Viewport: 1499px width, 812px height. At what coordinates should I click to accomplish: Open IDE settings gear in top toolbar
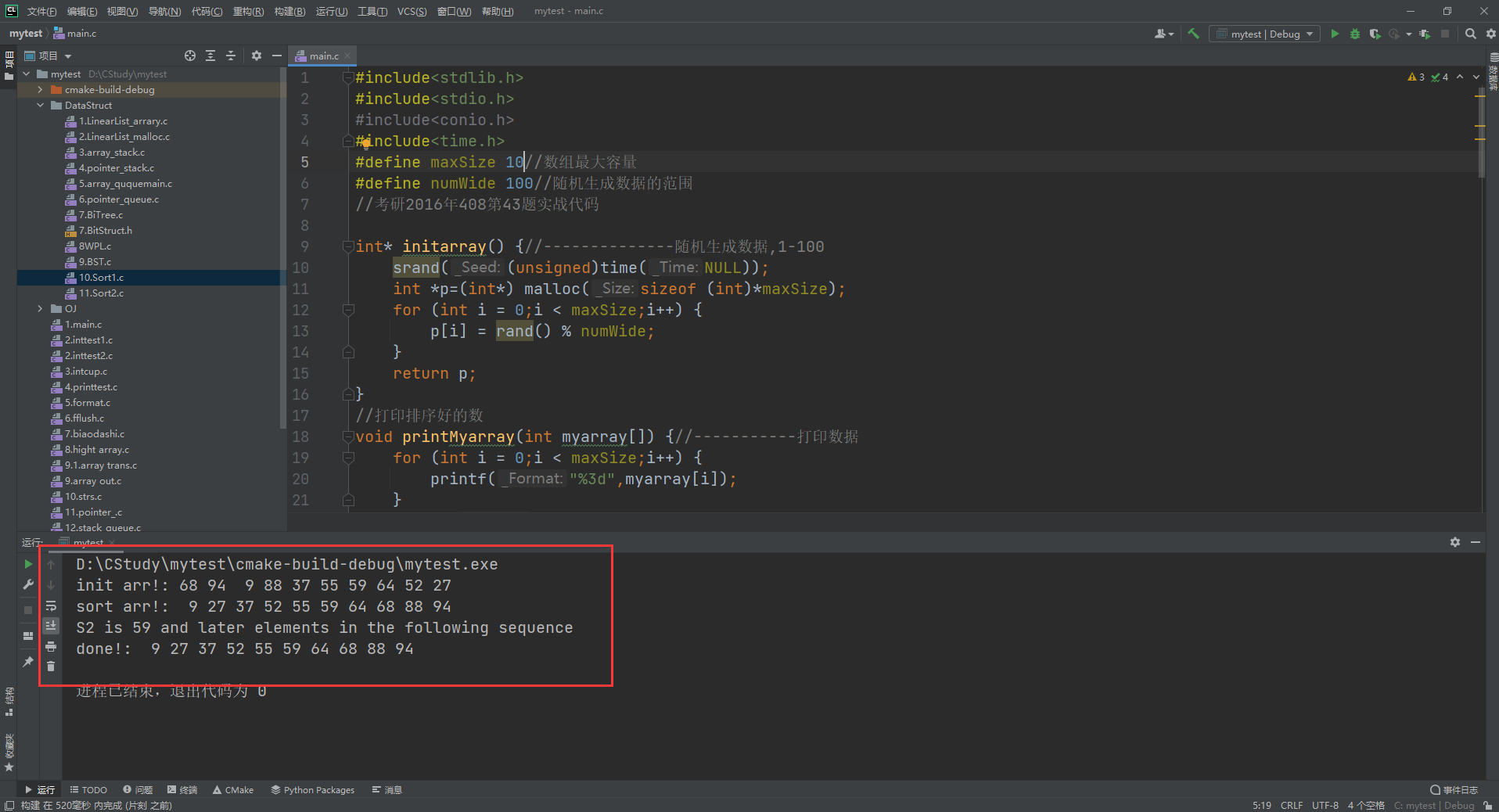point(1490,34)
